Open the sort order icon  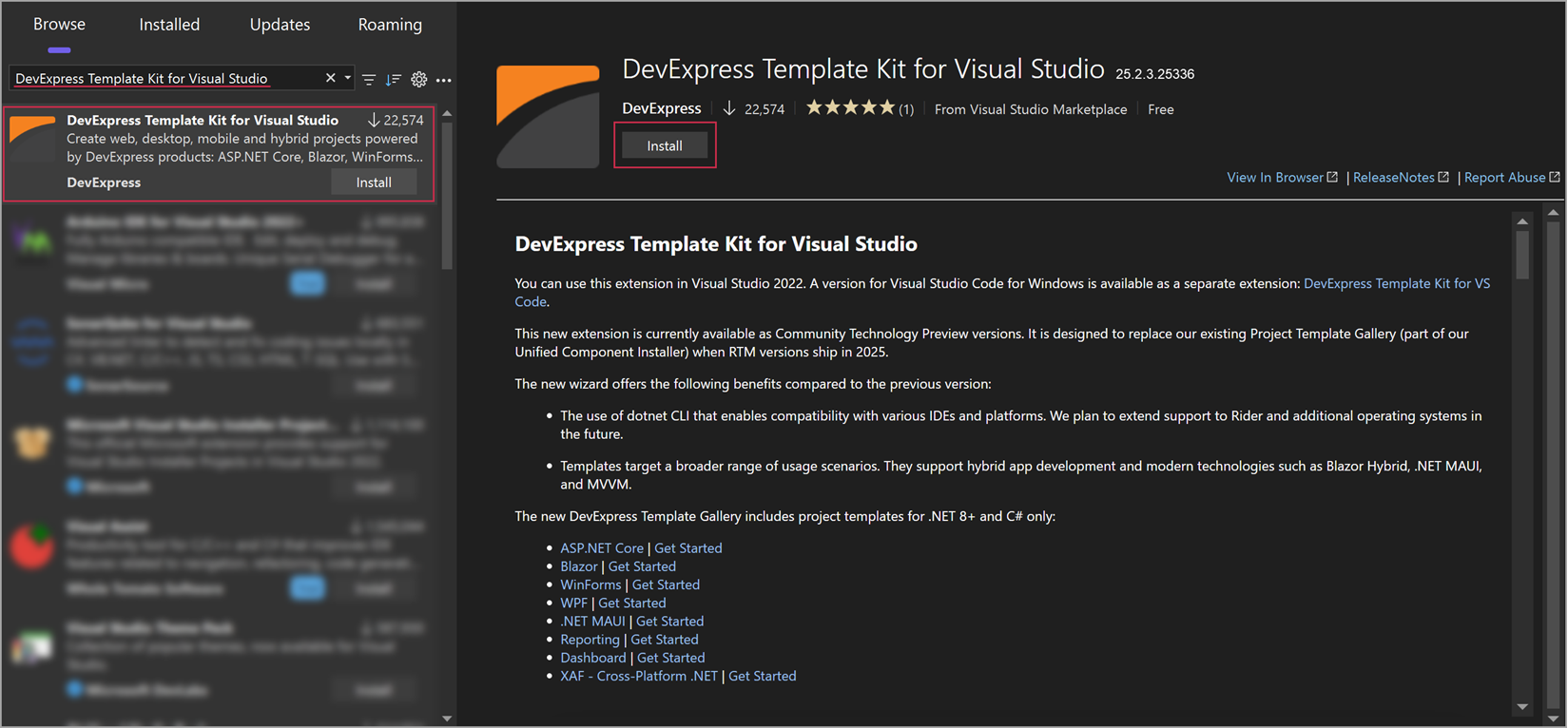(x=394, y=80)
